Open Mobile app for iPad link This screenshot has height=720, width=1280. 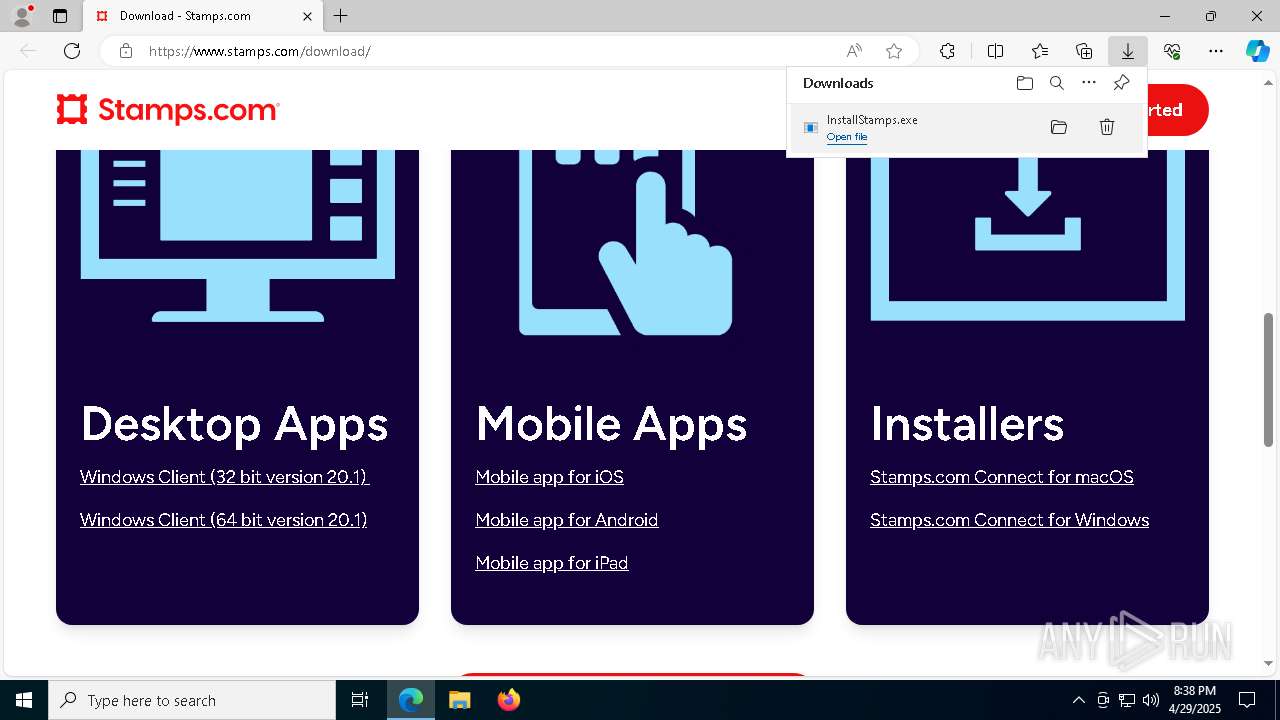tap(552, 563)
